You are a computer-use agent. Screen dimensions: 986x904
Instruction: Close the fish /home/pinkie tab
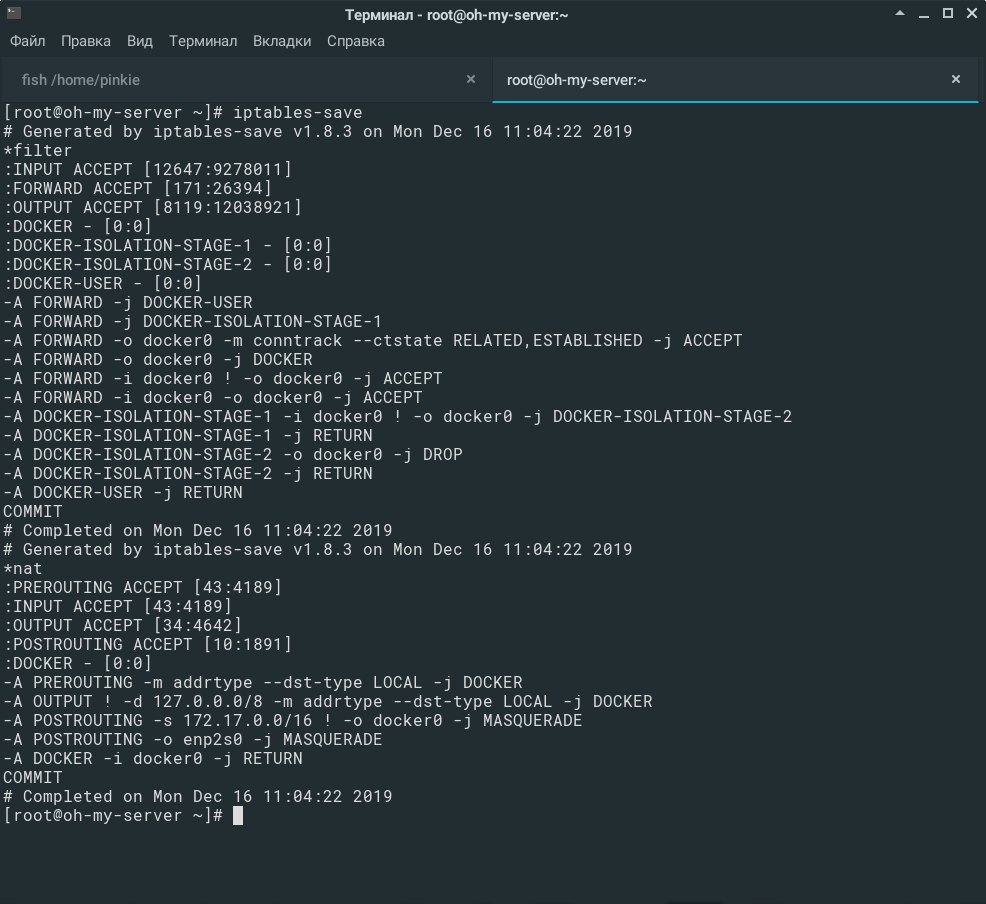470,79
